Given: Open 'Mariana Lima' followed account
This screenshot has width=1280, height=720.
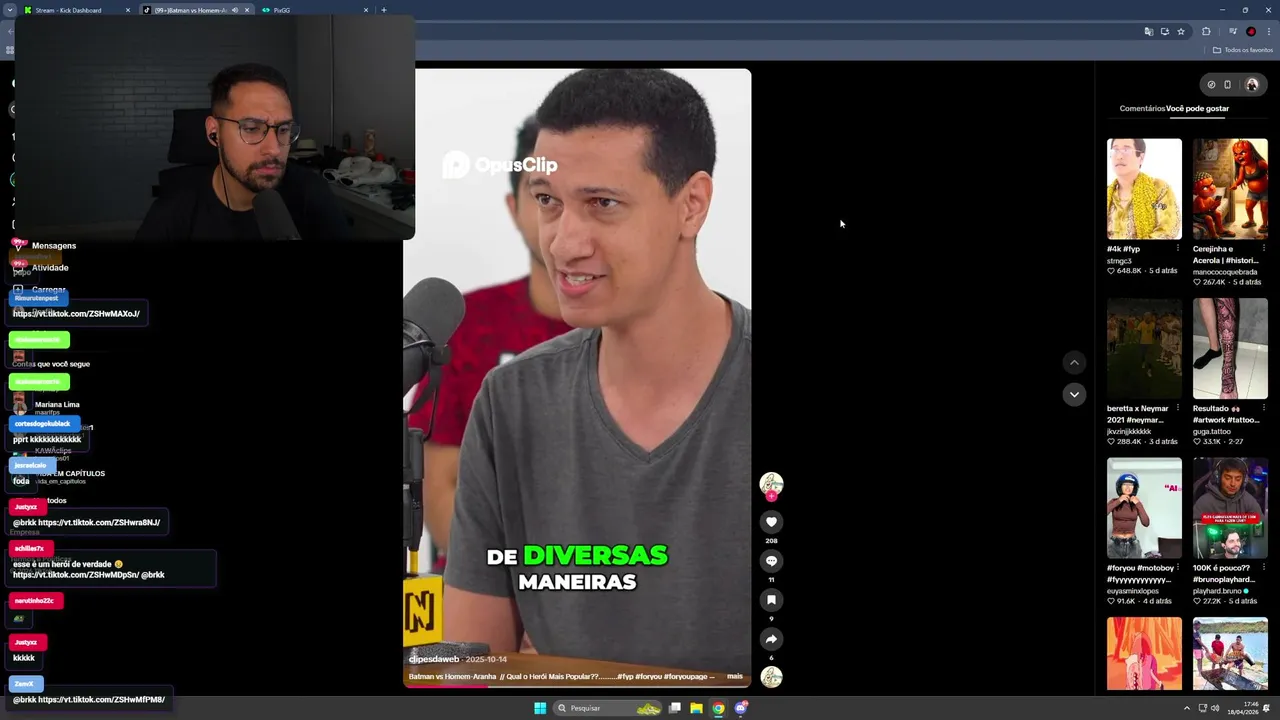Looking at the screenshot, I should (57, 405).
